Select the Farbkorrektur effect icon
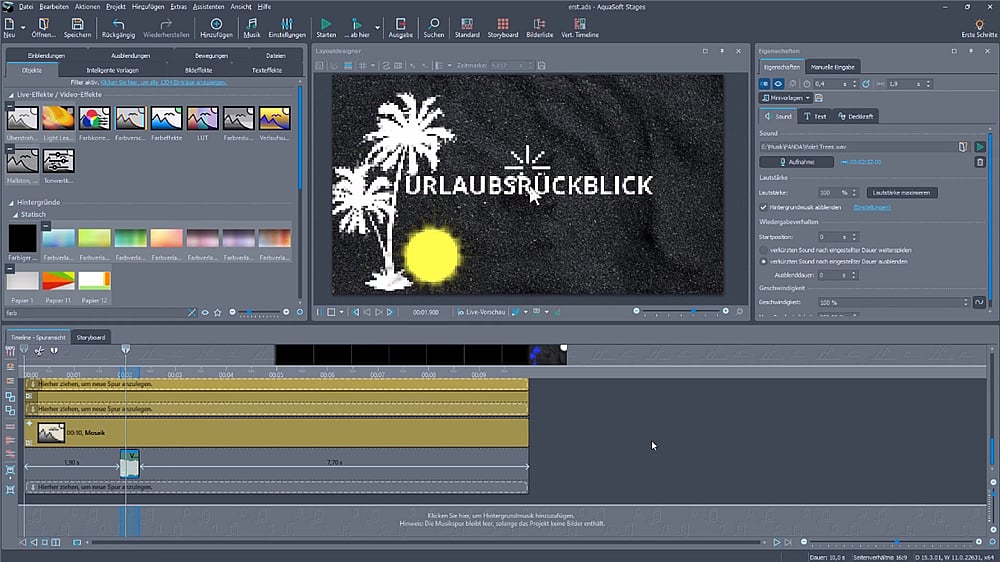Screen dimensions: 1000x562 (x=94, y=119)
